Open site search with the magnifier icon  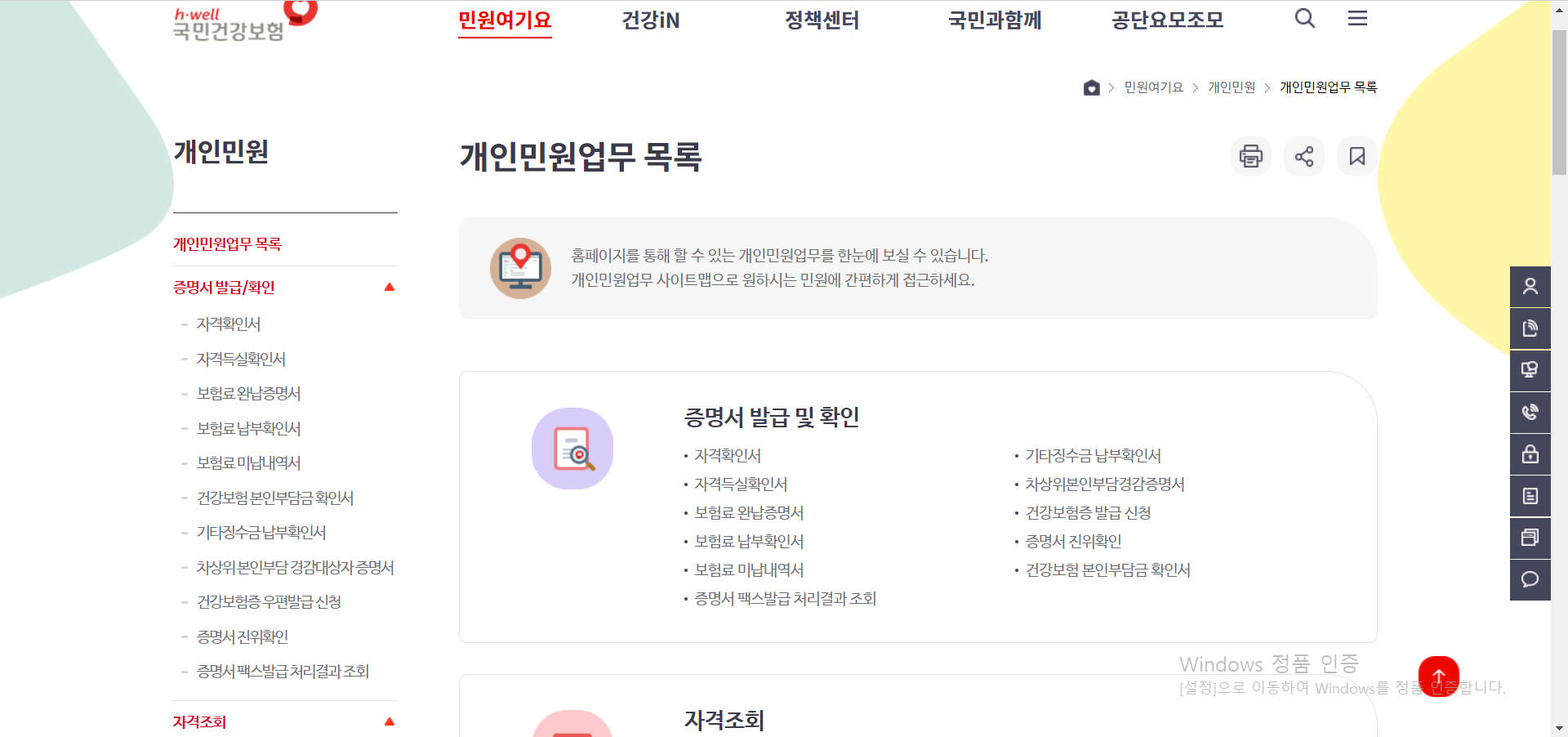pyautogui.click(x=1304, y=18)
